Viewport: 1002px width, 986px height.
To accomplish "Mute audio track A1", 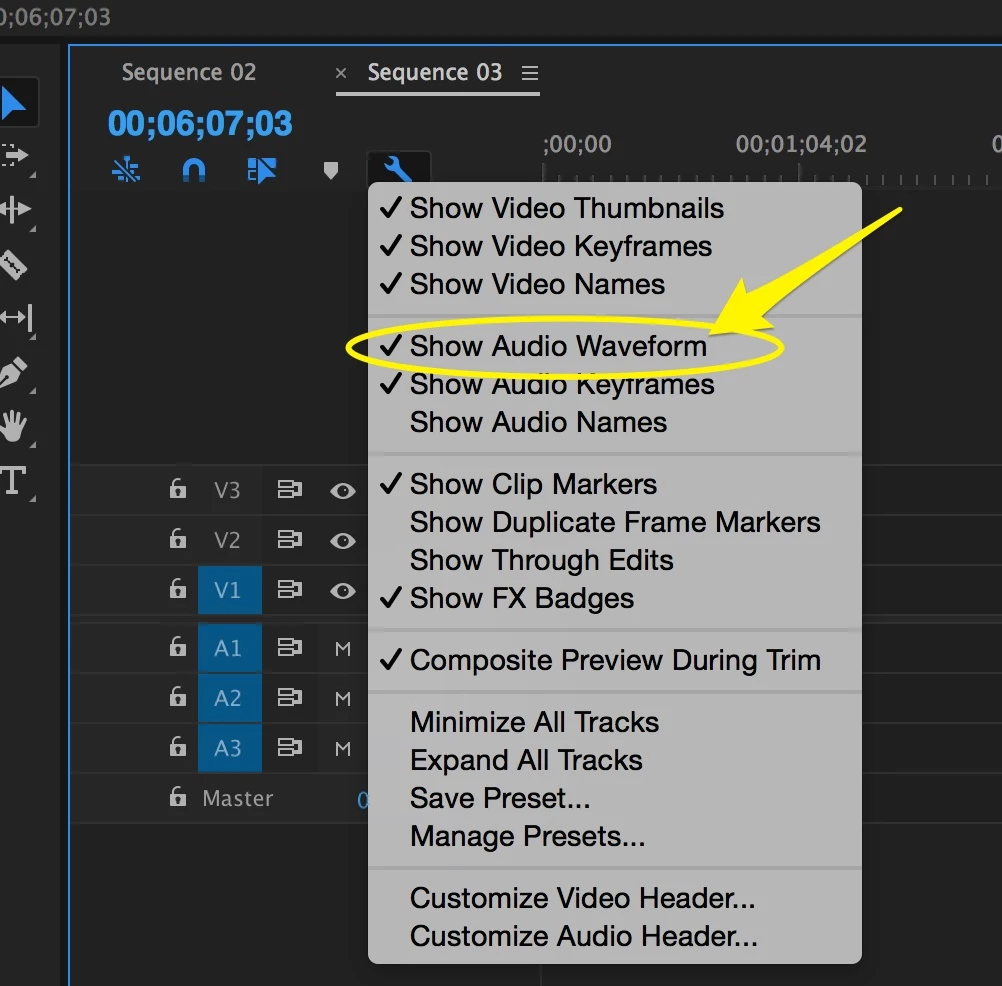I will click(343, 649).
